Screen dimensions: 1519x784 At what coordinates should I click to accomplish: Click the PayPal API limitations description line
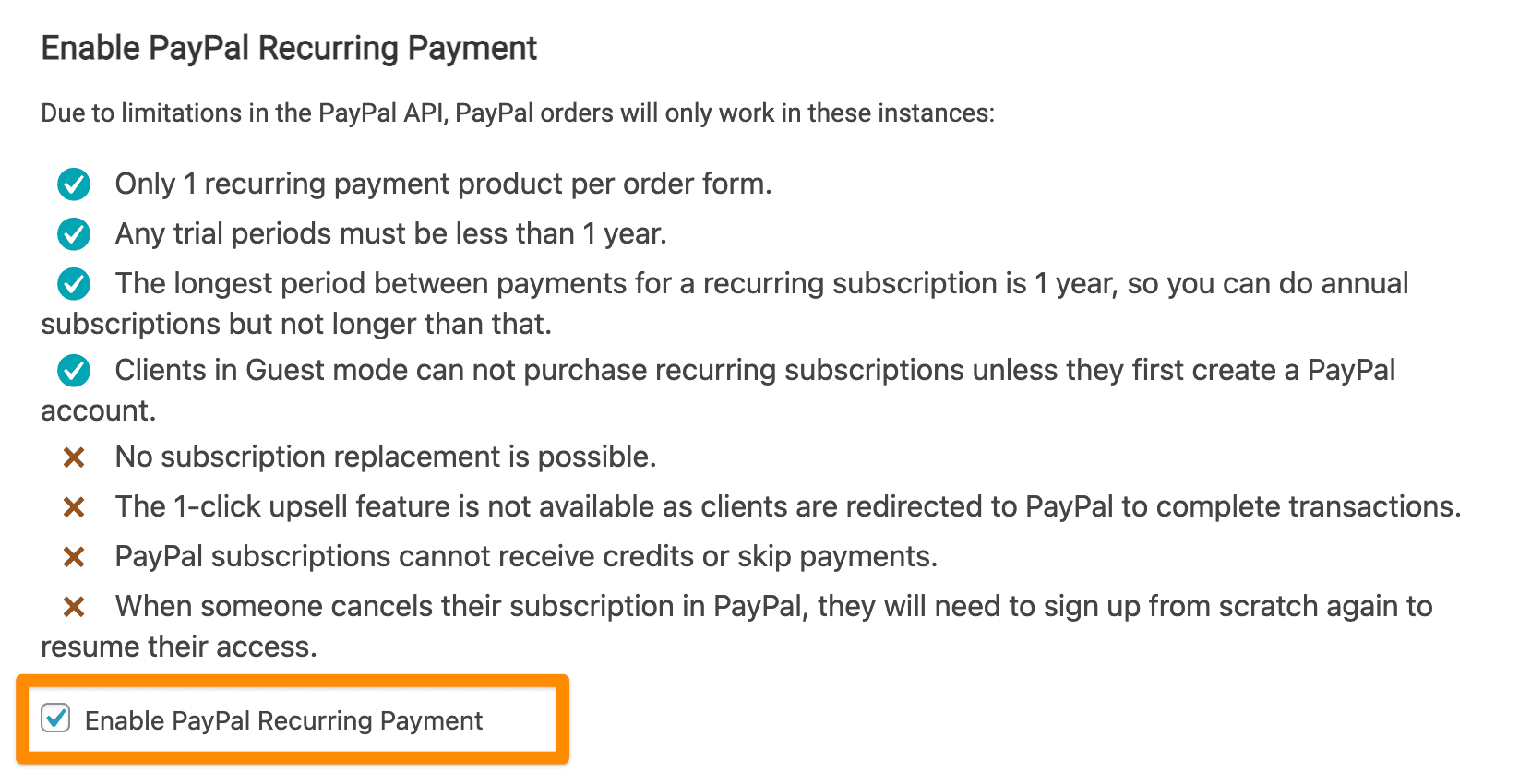pos(517,113)
